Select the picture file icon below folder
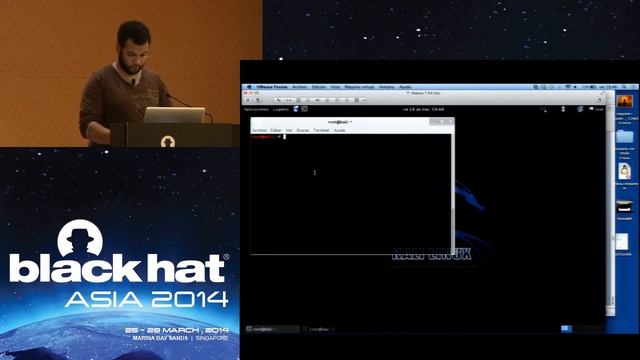 click(x=624, y=171)
